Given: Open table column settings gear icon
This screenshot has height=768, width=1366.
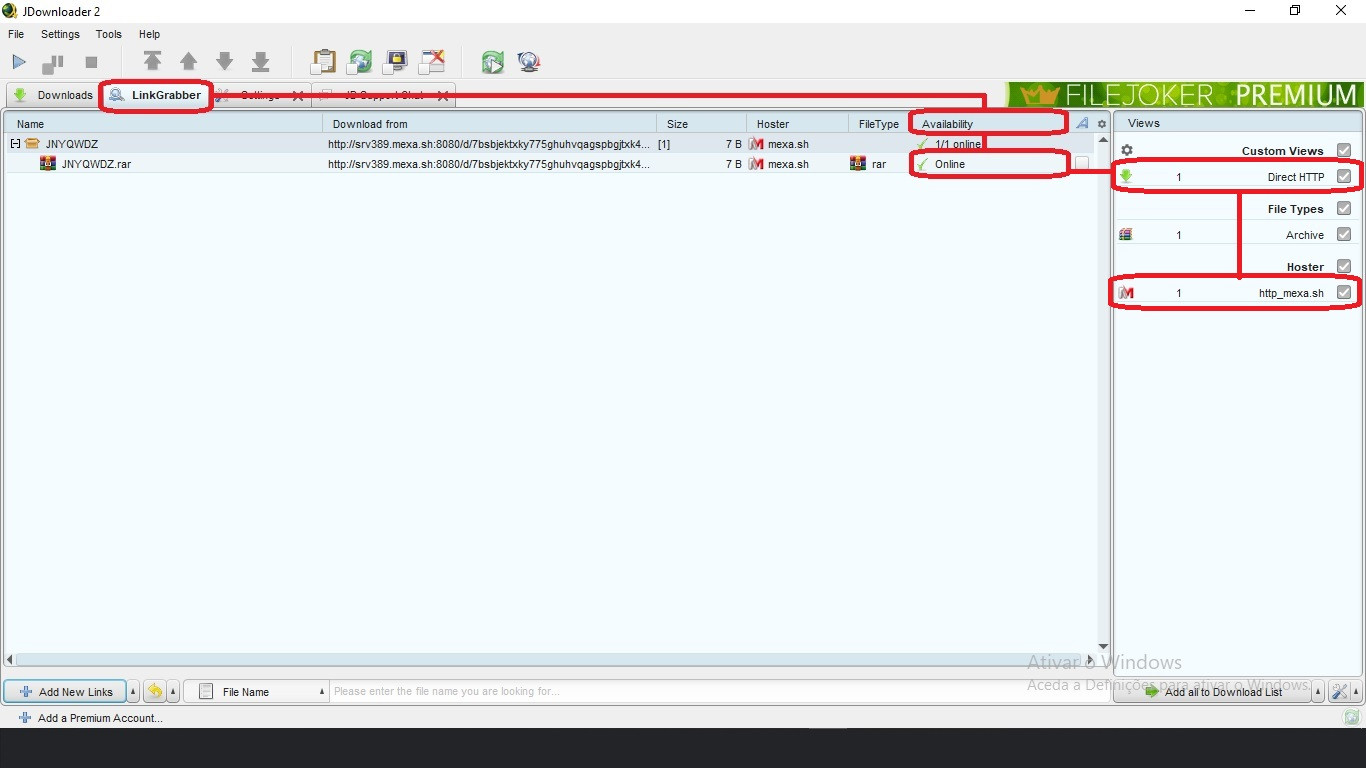Looking at the screenshot, I should click(x=1102, y=124).
